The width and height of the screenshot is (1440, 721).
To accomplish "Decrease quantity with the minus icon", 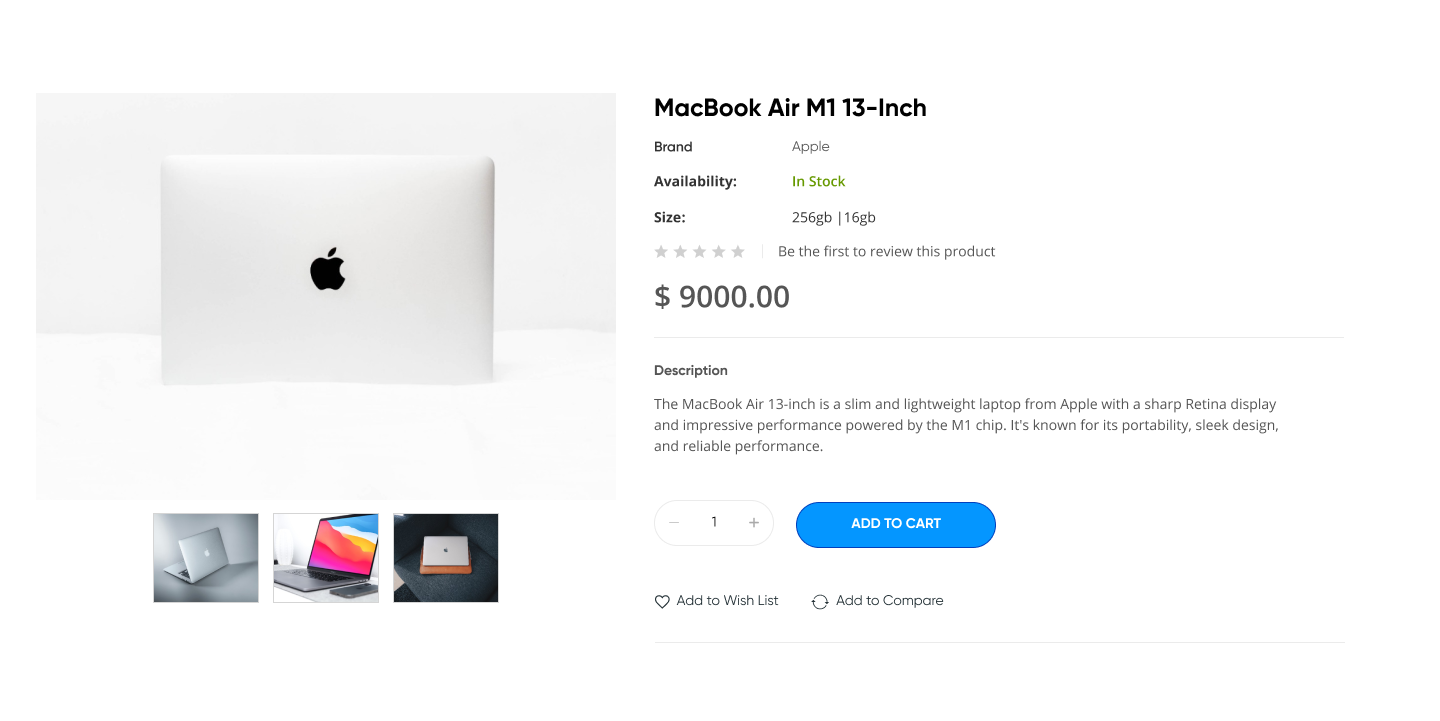I will tap(674, 523).
